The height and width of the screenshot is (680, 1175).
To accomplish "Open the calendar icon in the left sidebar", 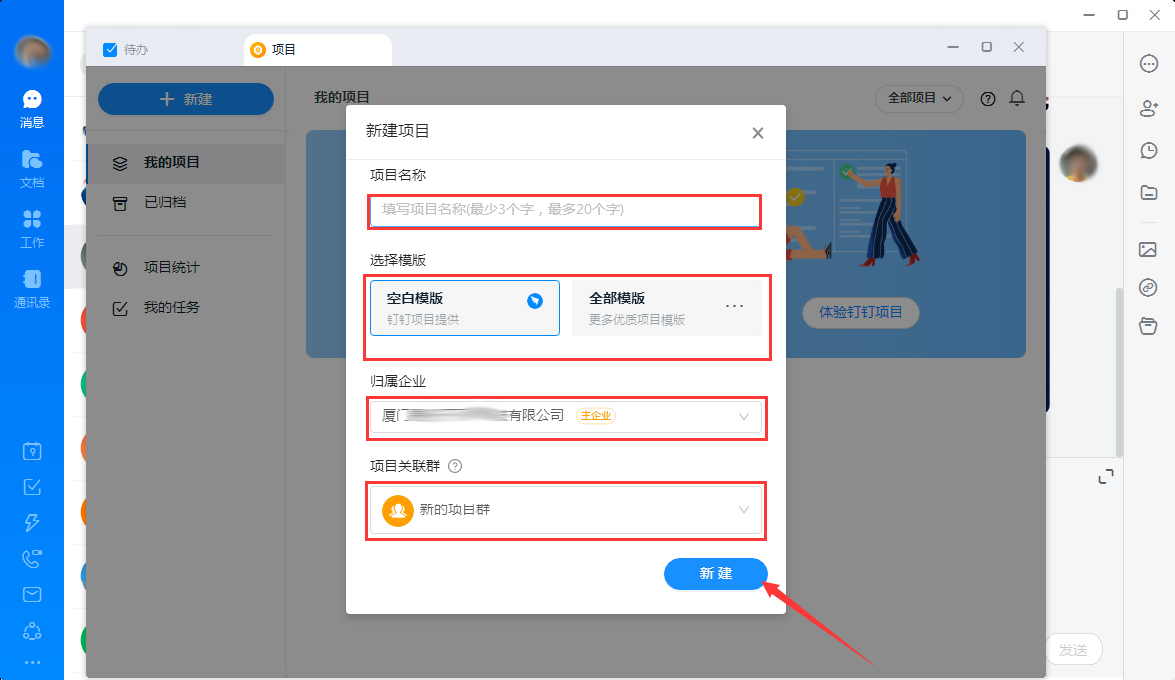I will (32, 451).
